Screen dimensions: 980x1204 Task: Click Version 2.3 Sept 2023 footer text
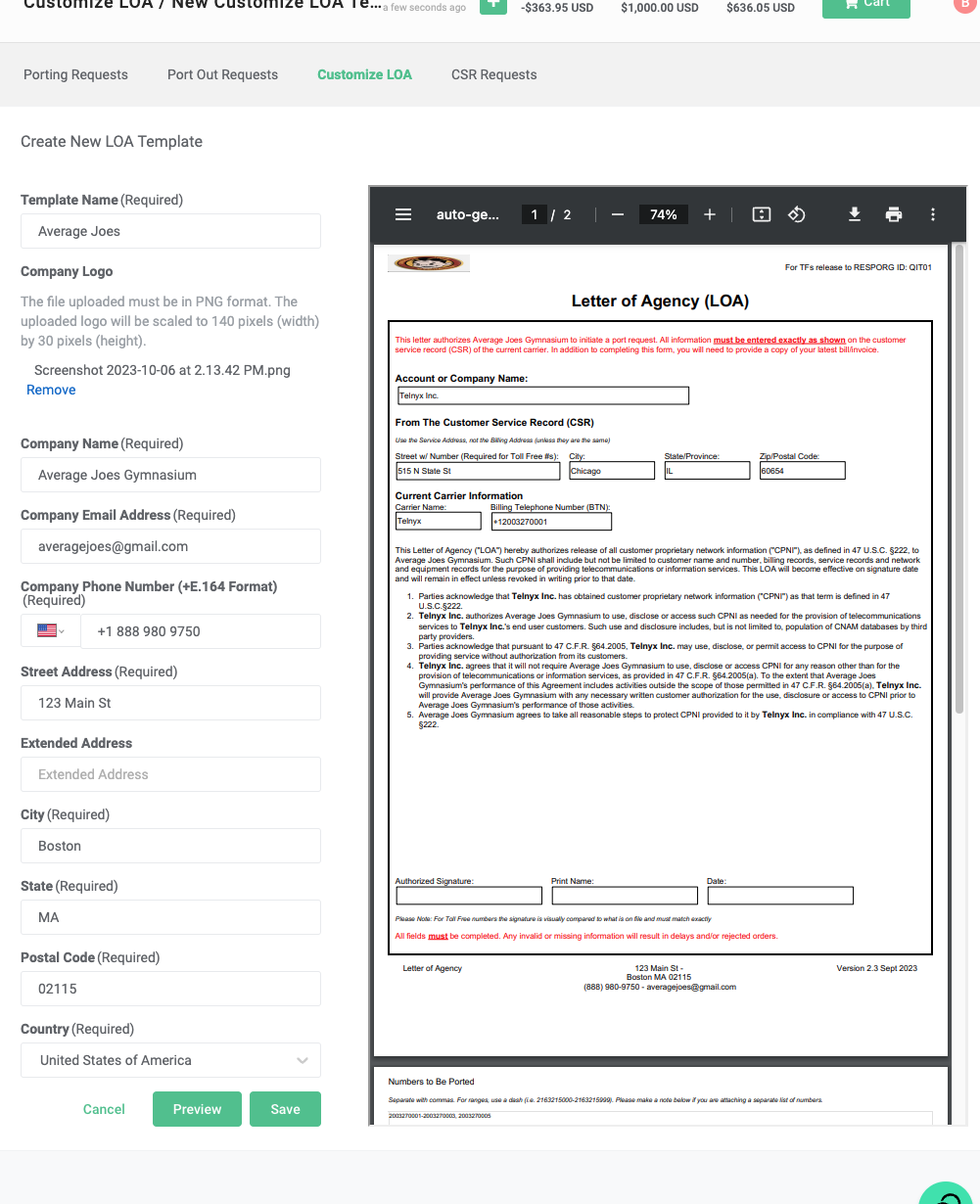click(876, 968)
